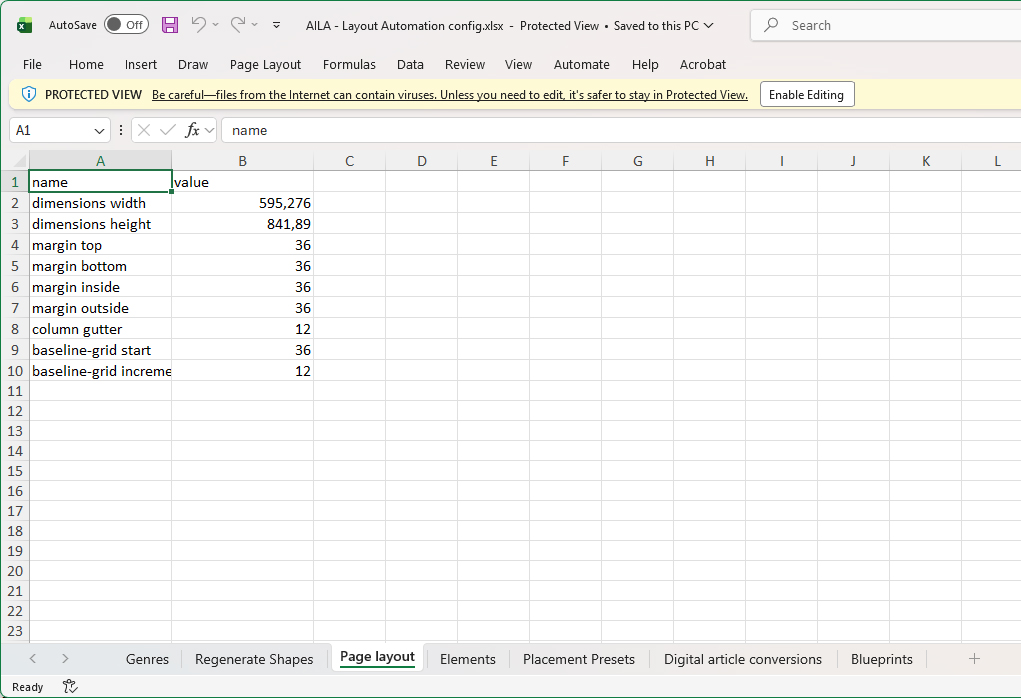Click the Search box in title bar
The height and width of the screenshot is (698, 1021).
pos(886,25)
